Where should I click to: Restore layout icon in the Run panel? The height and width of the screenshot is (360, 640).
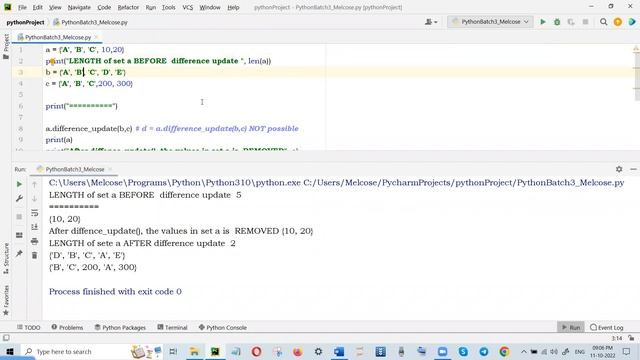[19, 235]
